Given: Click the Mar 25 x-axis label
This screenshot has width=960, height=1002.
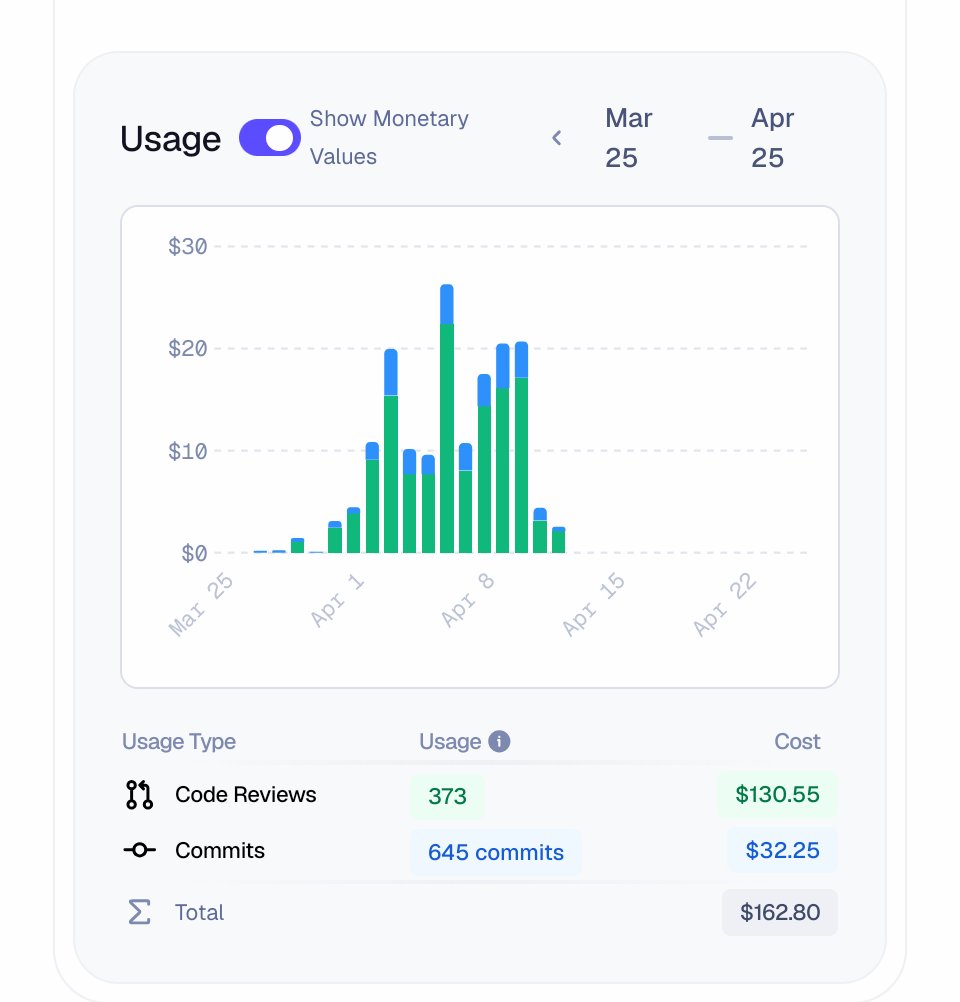Looking at the screenshot, I should [201, 605].
